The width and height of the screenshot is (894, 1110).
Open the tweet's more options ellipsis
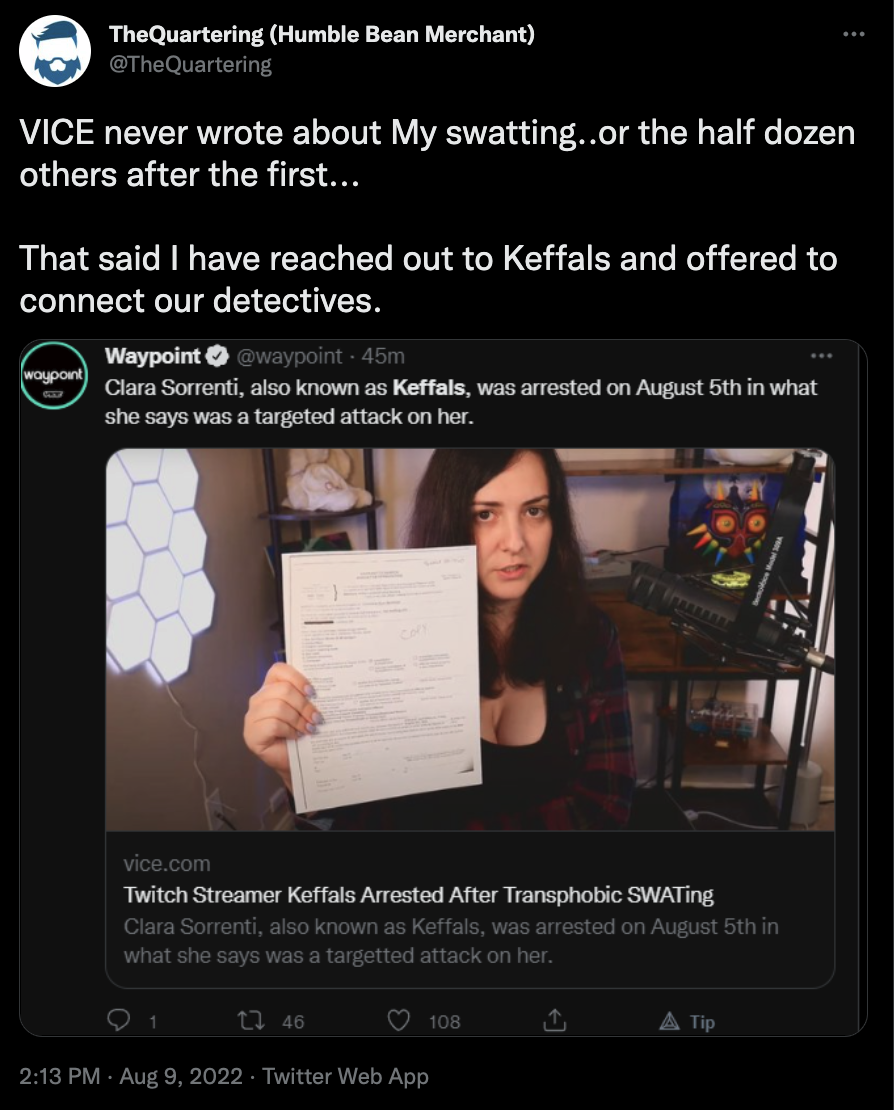(x=854, y=34)
